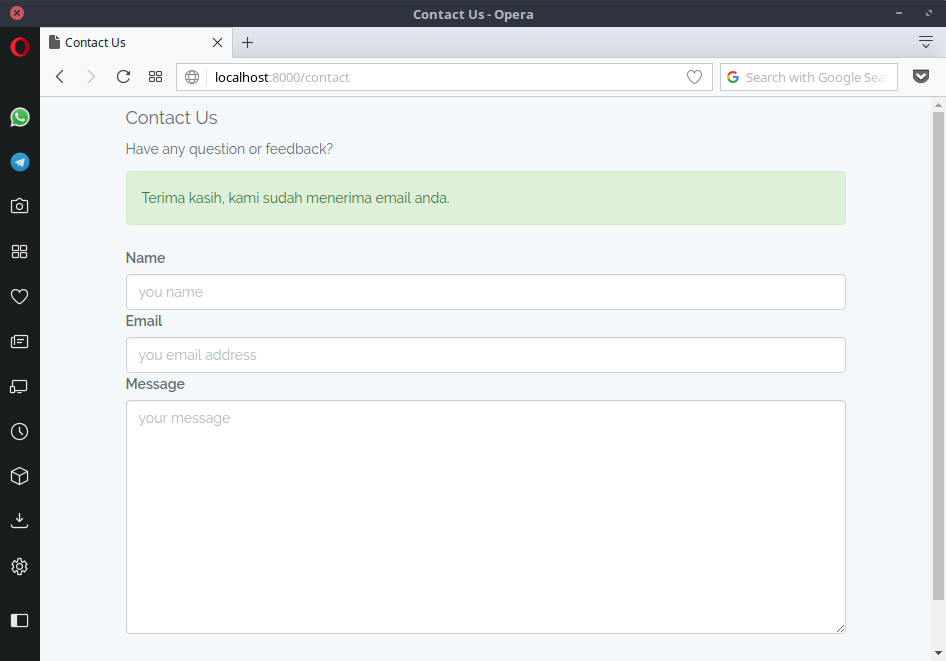Open Personal News in the sidebar
Viewport: 946px width, 661px height.
(19, 342)
